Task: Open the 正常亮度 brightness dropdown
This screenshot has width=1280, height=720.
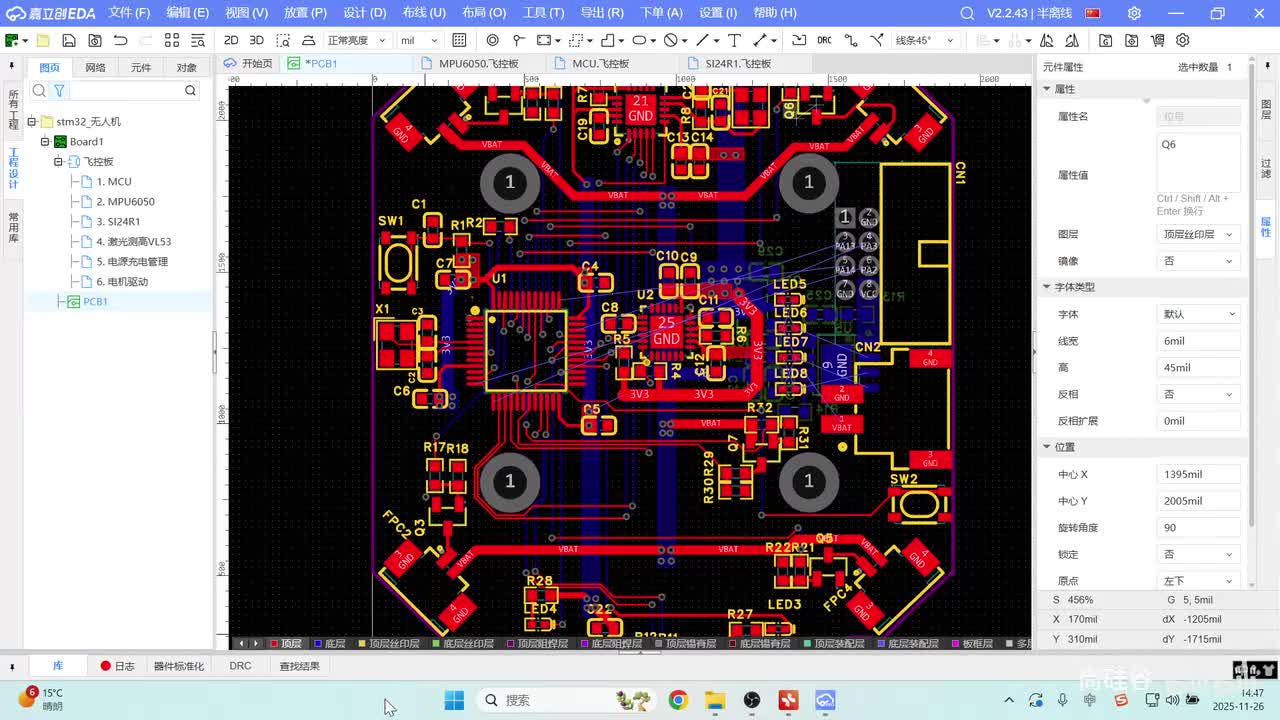Action: 358,40
